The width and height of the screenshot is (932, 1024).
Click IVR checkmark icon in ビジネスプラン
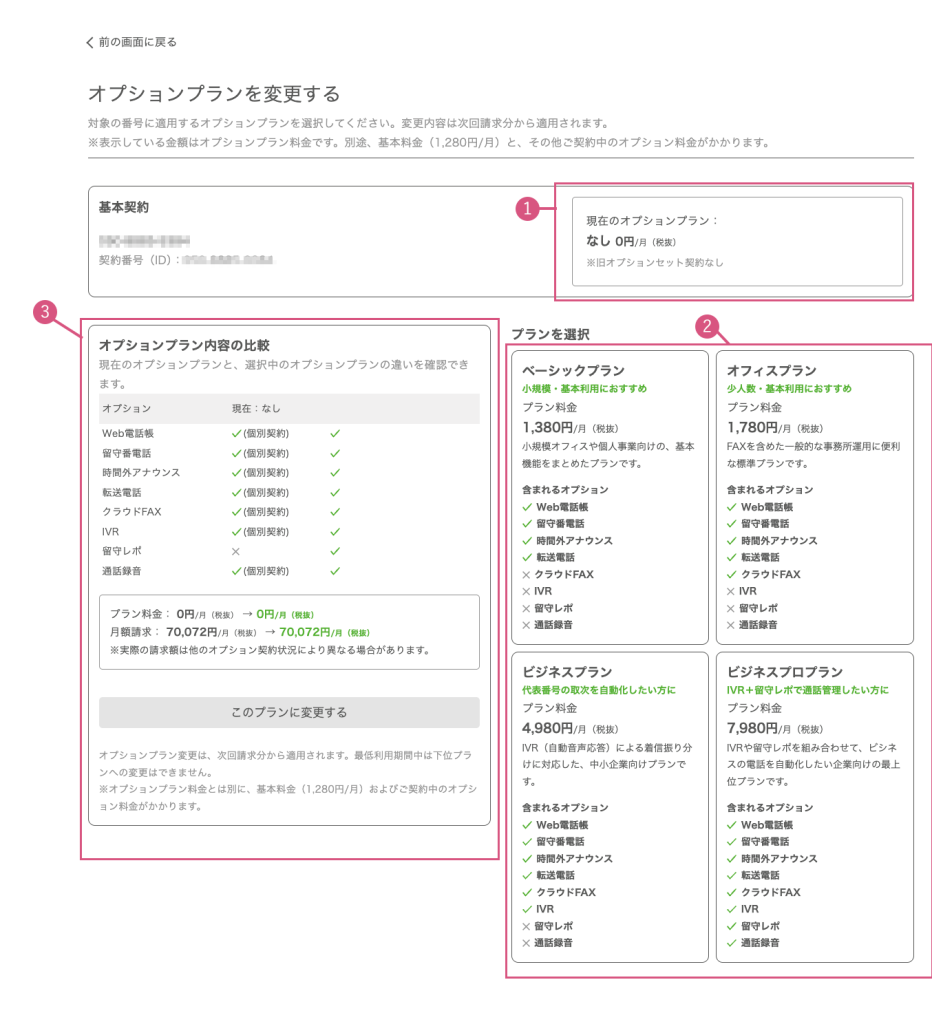[x=526, y=909]
